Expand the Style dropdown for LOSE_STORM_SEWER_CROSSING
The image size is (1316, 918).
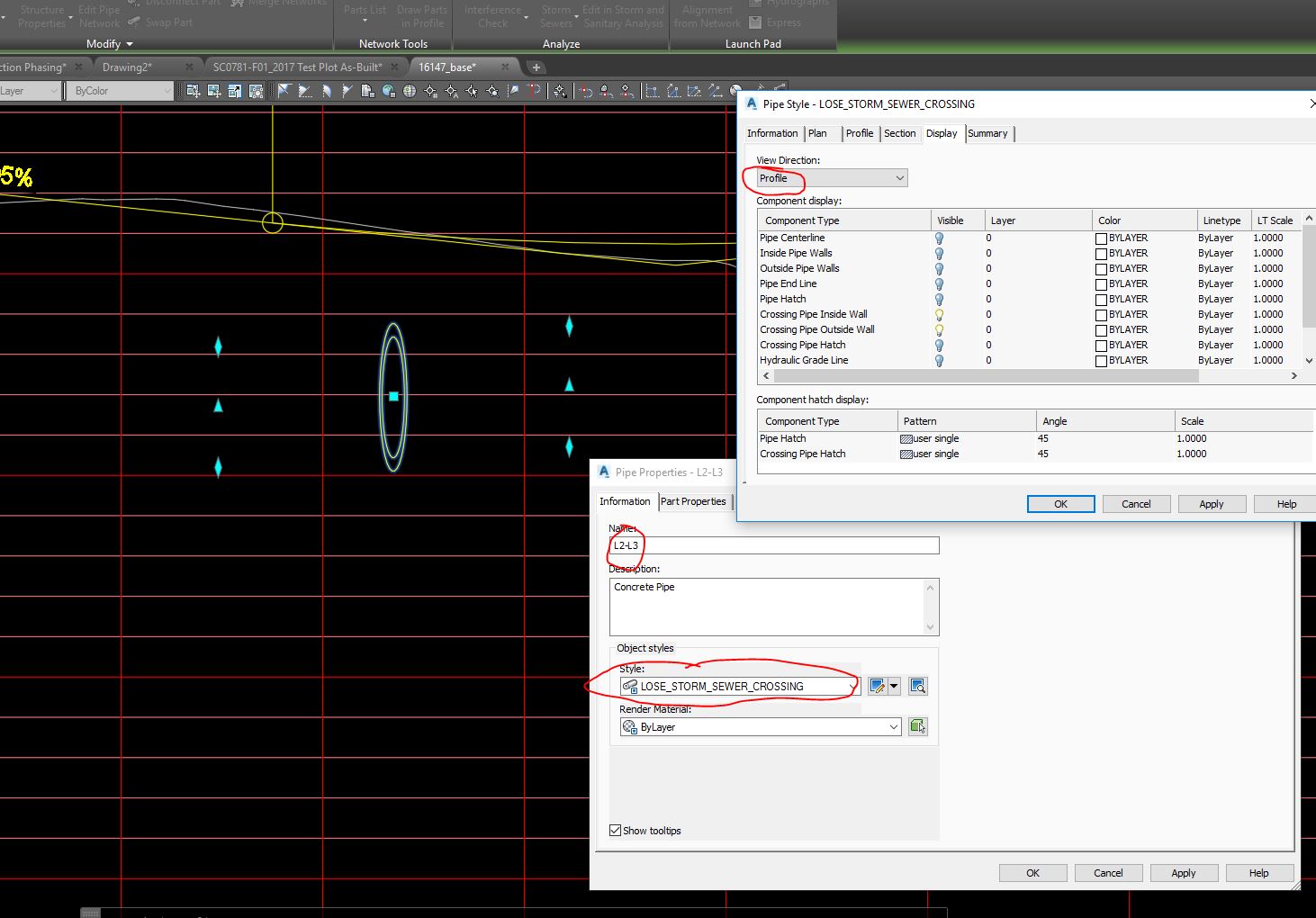(852, 686)
